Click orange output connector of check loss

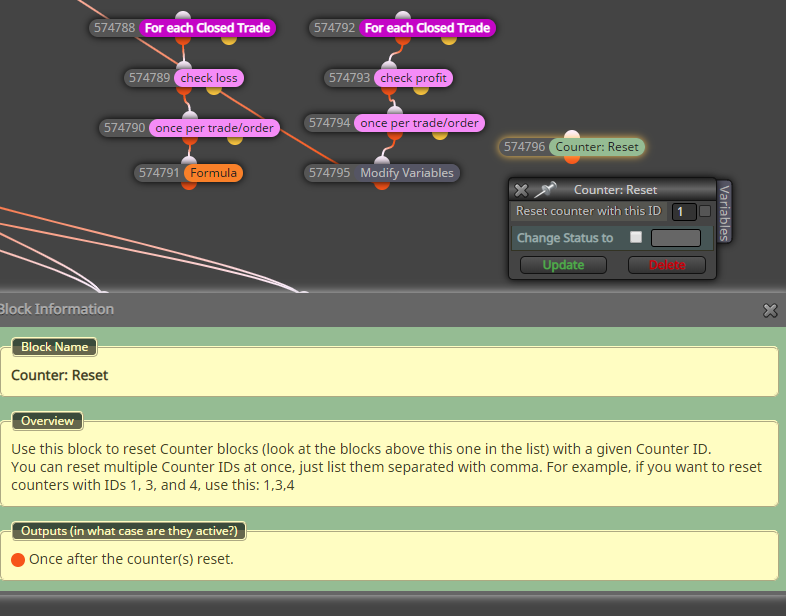pyautogui.click(x=184, y=91)
